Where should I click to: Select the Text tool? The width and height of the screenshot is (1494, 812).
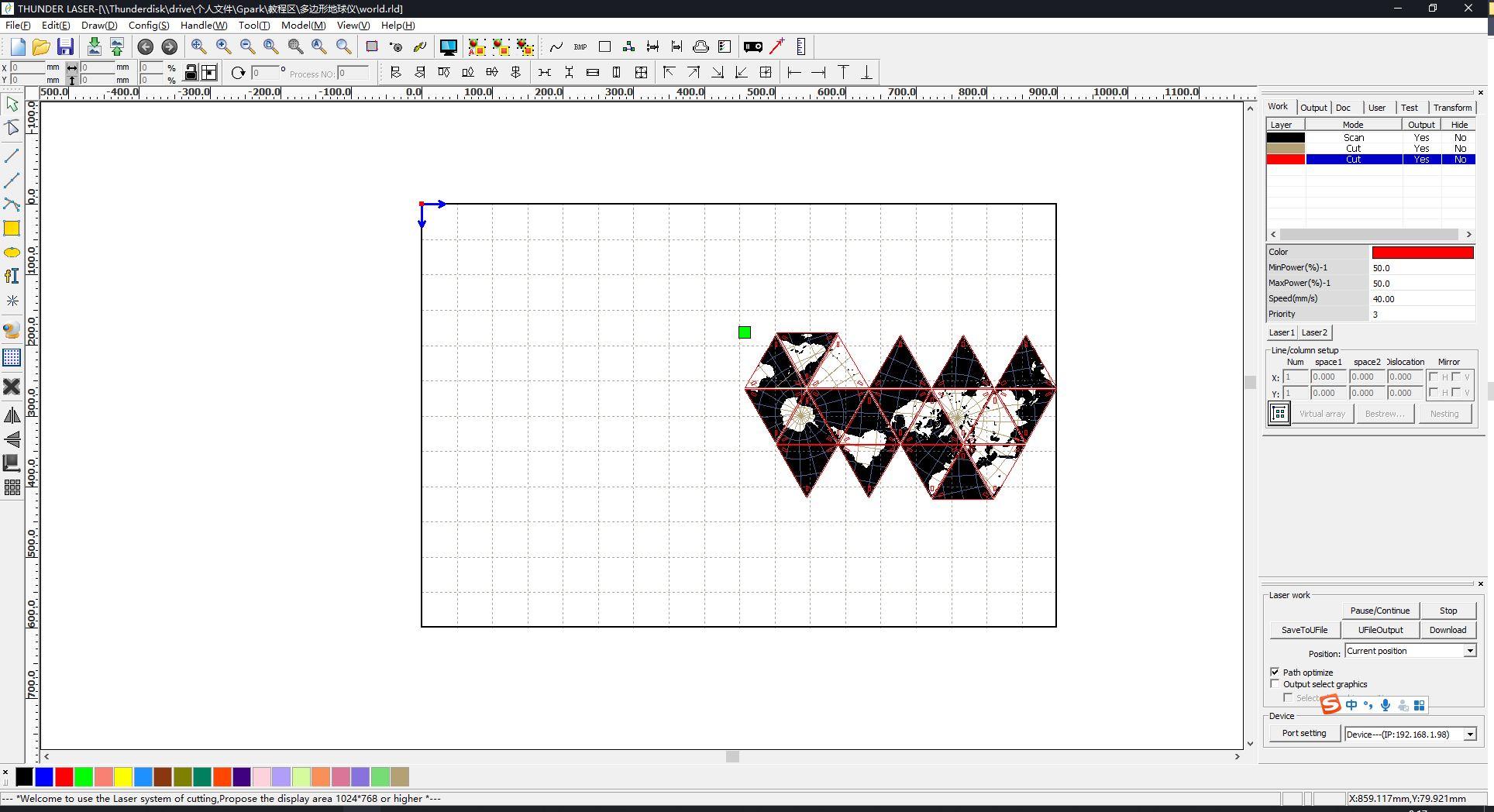[12, 277]
